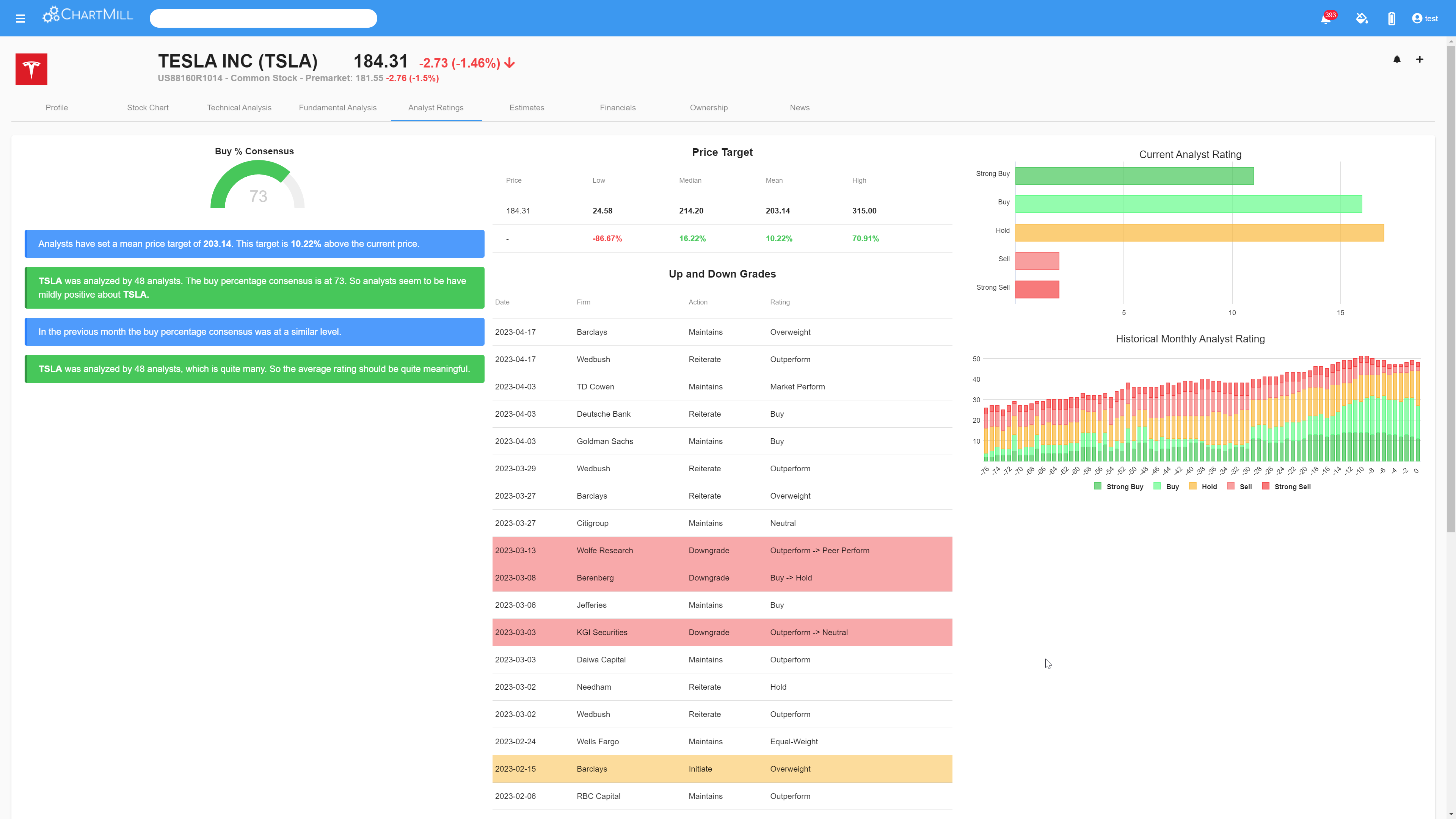This screenshot has width=1456, height=819.
Task: Click the High price target 315.00
Action: (864, 211)
